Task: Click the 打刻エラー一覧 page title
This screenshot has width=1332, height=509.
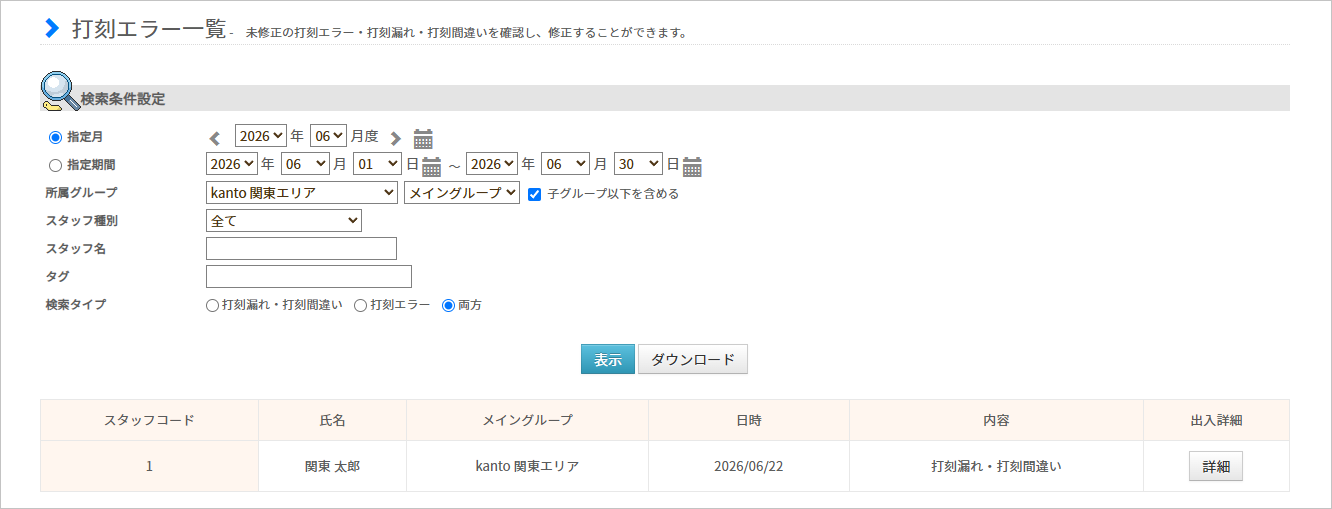Action: [149, 29]
